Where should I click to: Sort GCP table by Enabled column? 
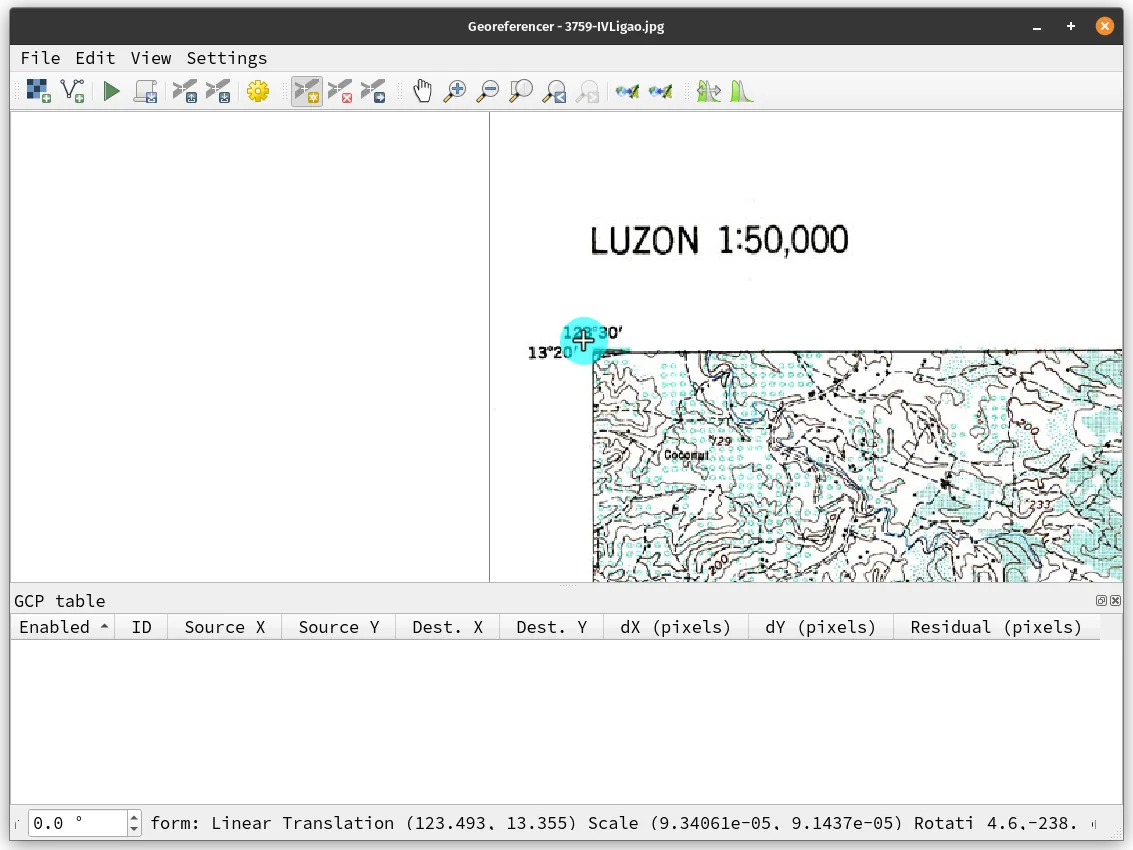55,627
